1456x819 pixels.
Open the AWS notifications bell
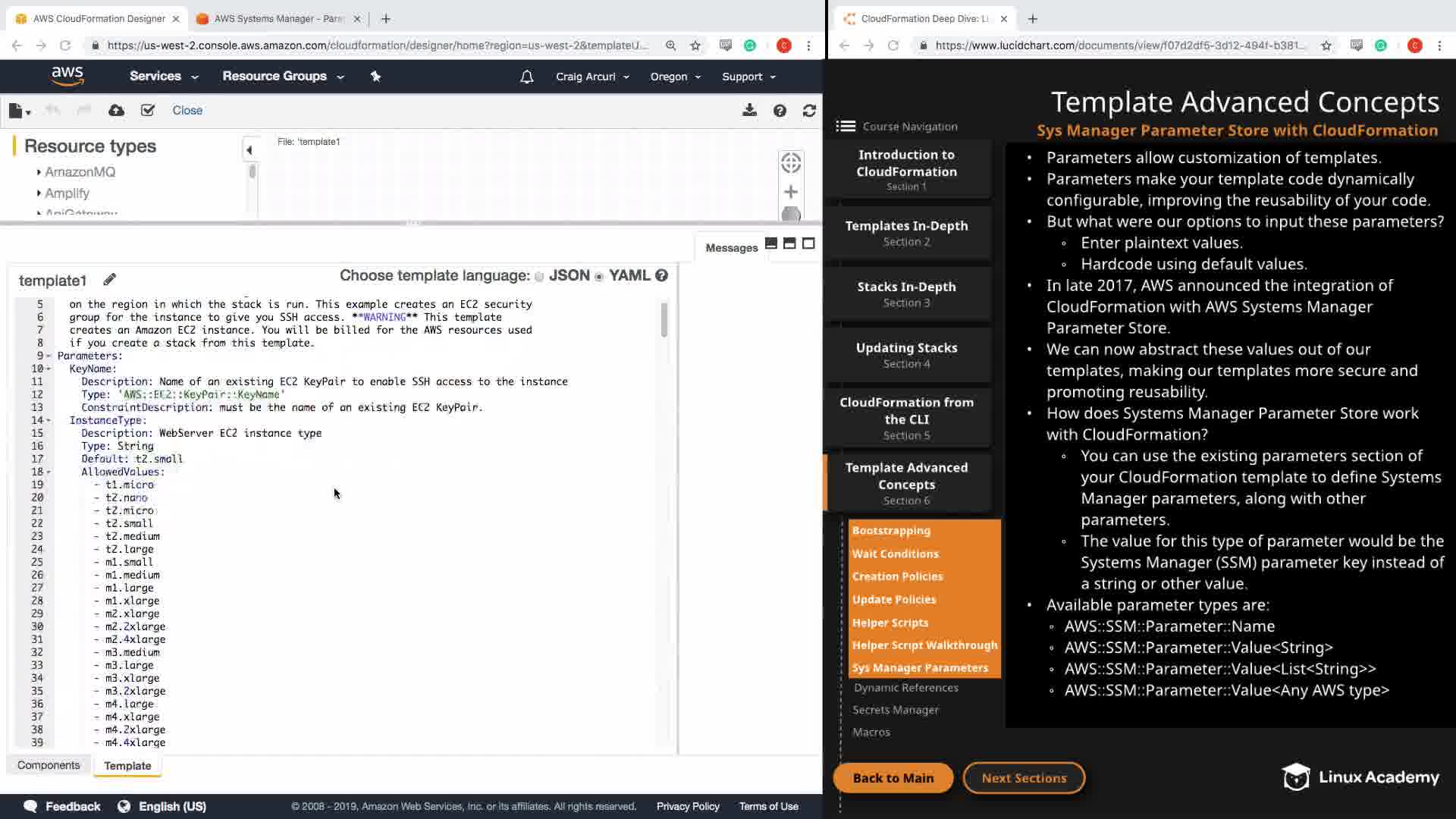[526, 77]
